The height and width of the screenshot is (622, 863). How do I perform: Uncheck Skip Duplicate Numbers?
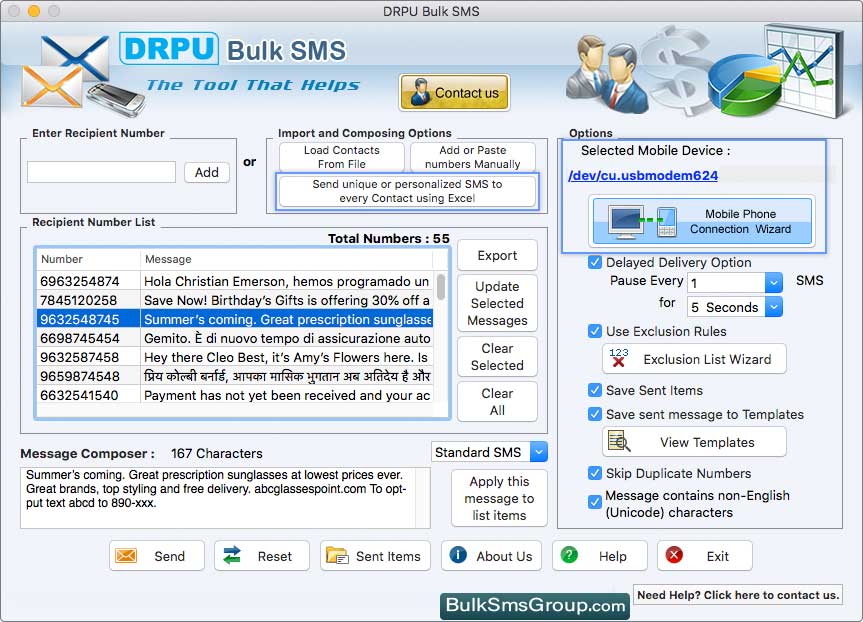pyautogui.click(x=594, y=473)
